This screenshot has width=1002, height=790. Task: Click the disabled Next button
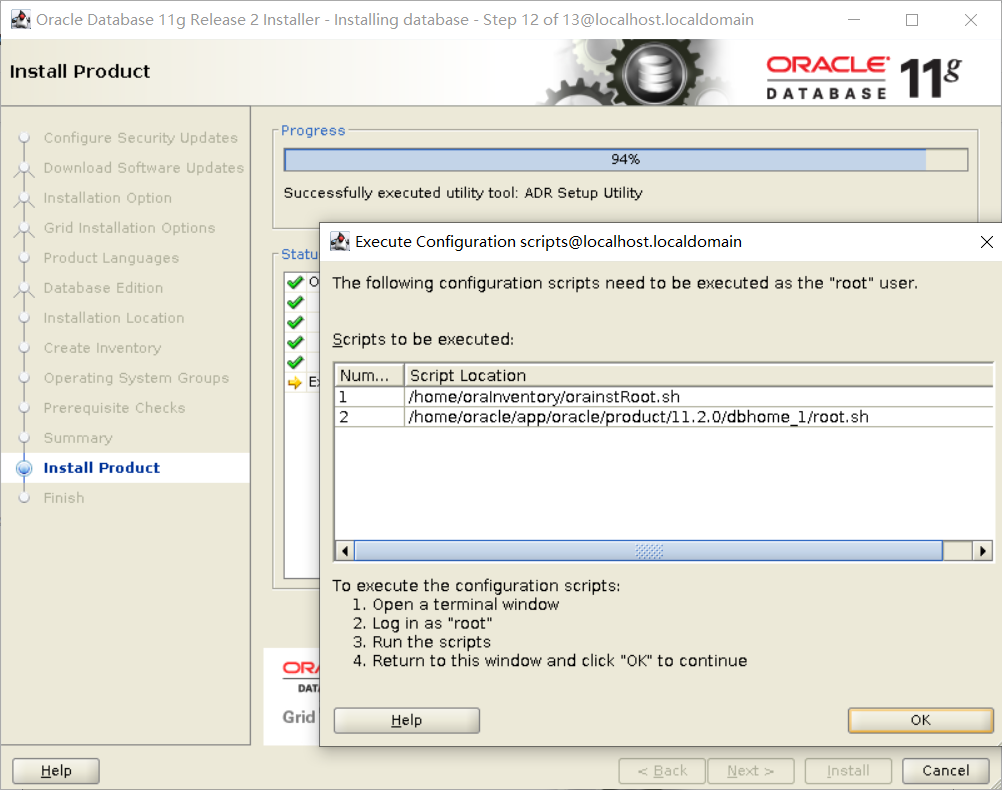(751, 771)
